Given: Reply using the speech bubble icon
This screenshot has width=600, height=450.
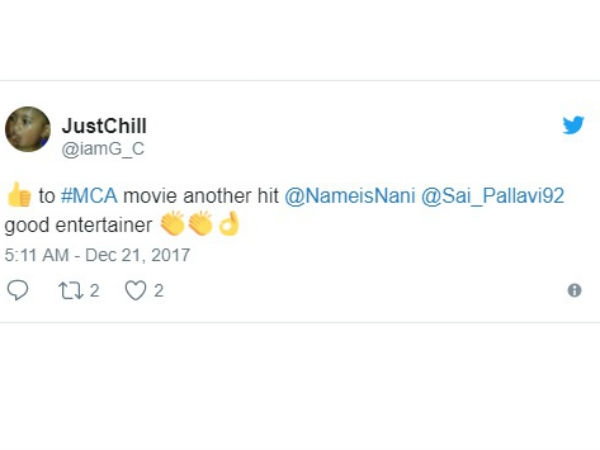Looking at the screenshot, I should coord(17,290).
